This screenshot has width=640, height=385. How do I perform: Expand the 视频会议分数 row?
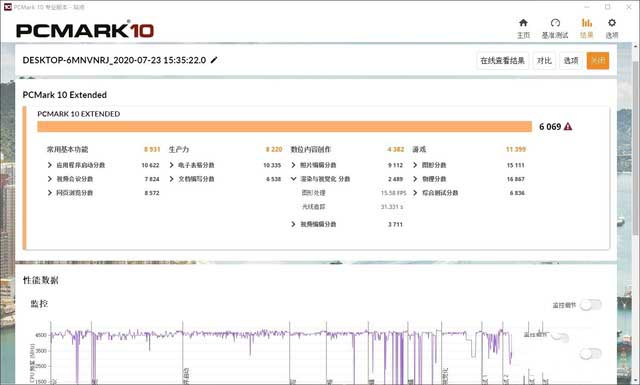[x=50, y=179]
